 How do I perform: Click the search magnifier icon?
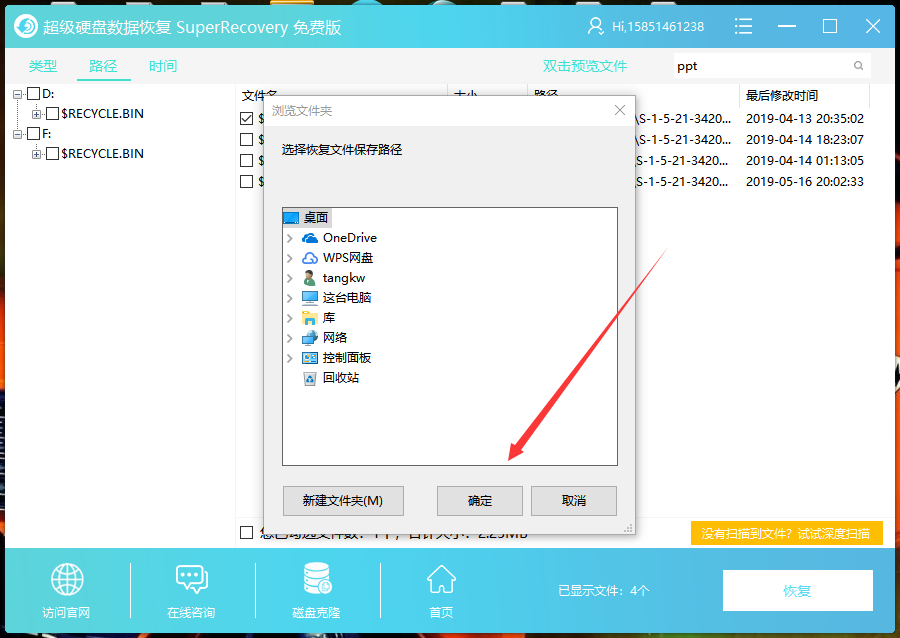[x=858, y=66]
